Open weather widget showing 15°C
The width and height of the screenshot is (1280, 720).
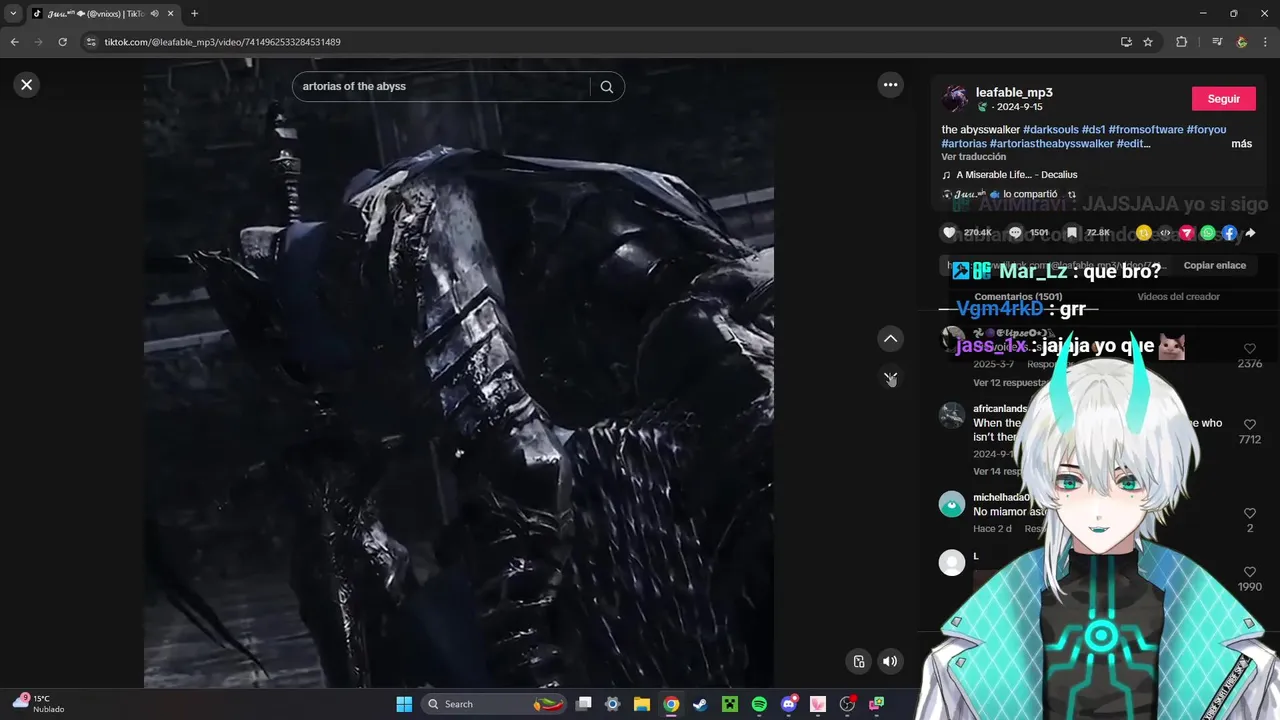(38, 703)
